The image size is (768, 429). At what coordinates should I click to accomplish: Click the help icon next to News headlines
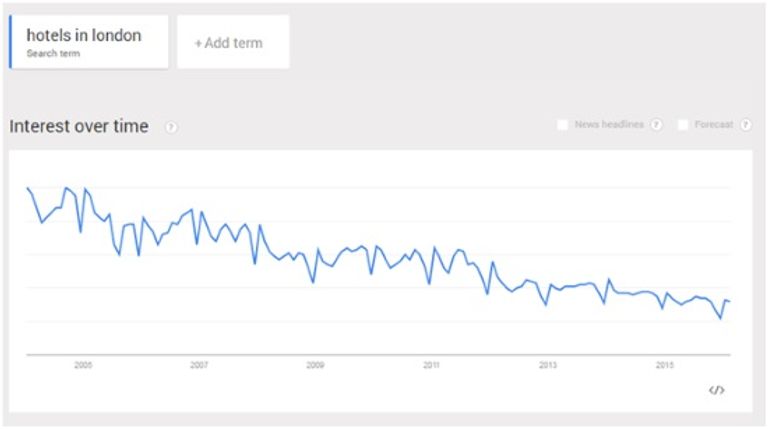(x=656, y=124)
